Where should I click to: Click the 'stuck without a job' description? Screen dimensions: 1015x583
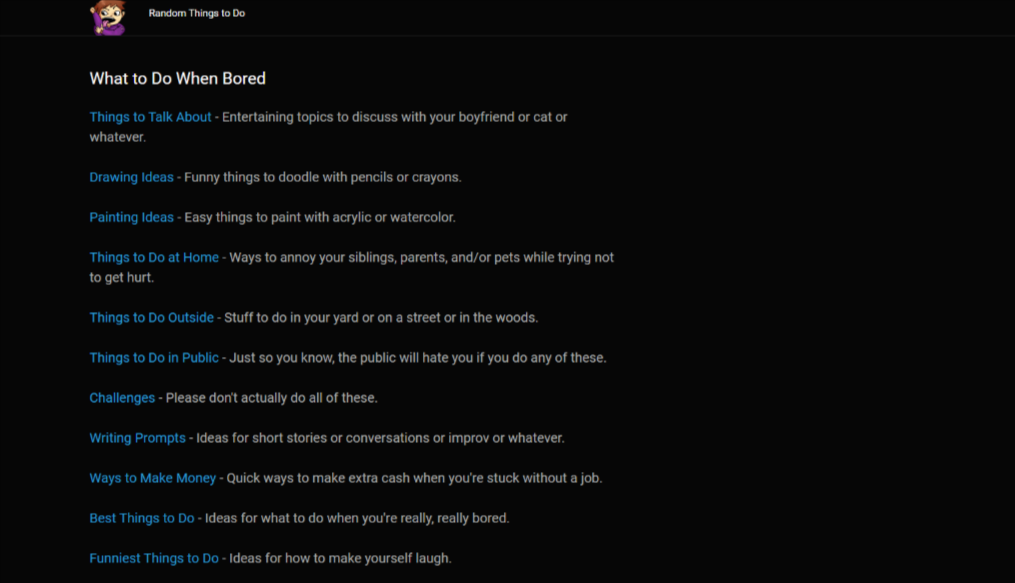pyautogui.click(x=414, y=478)
